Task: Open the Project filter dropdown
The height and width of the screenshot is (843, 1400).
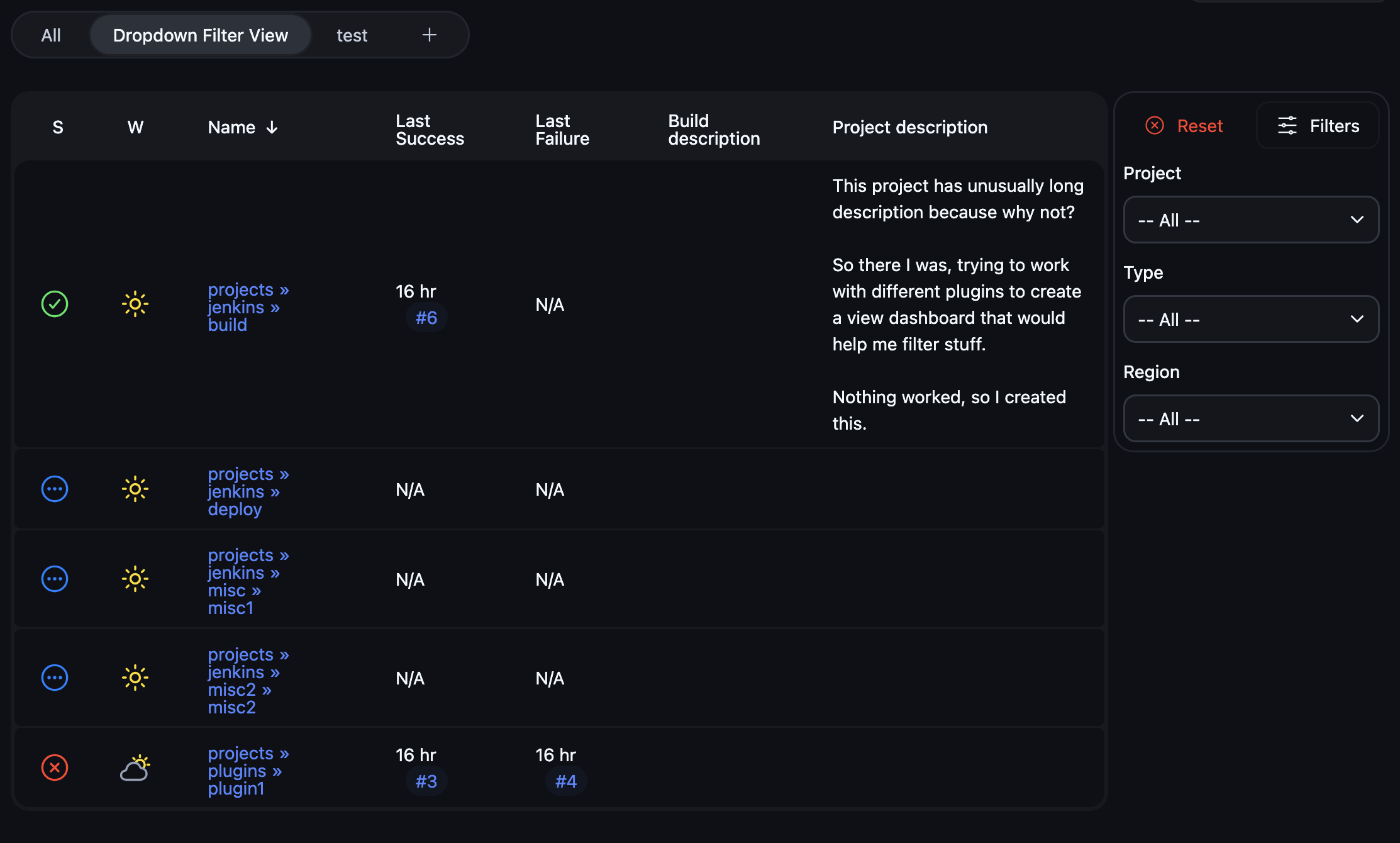Action: 1250,220
